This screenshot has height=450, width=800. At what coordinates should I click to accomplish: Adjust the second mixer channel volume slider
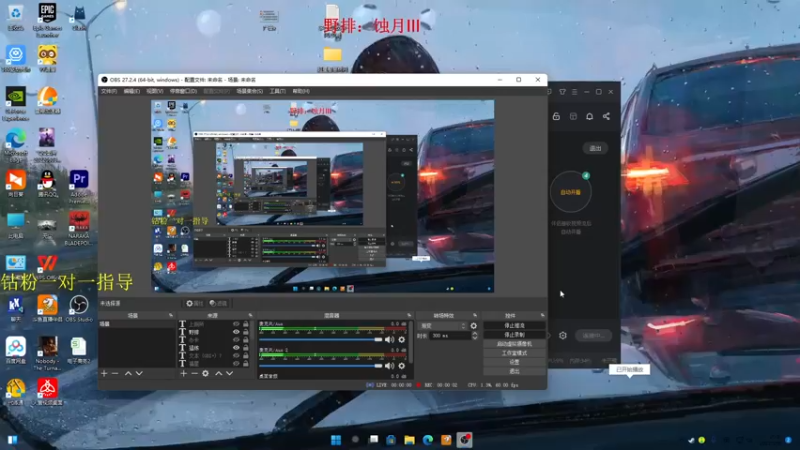pos(320,366)
